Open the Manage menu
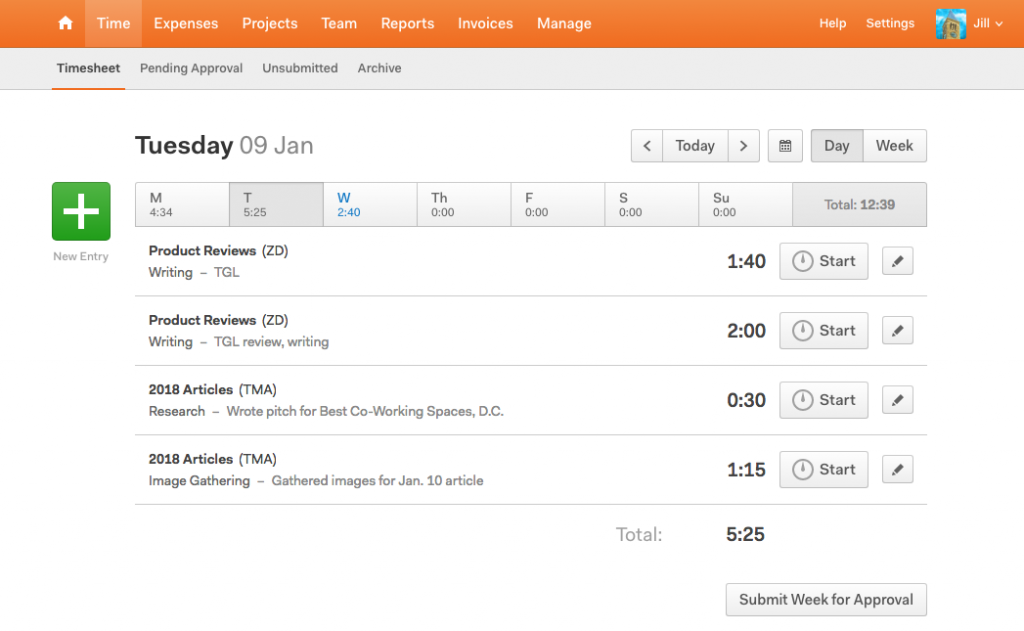Viewport: 1024px width, 631px height. coord(564,24)
